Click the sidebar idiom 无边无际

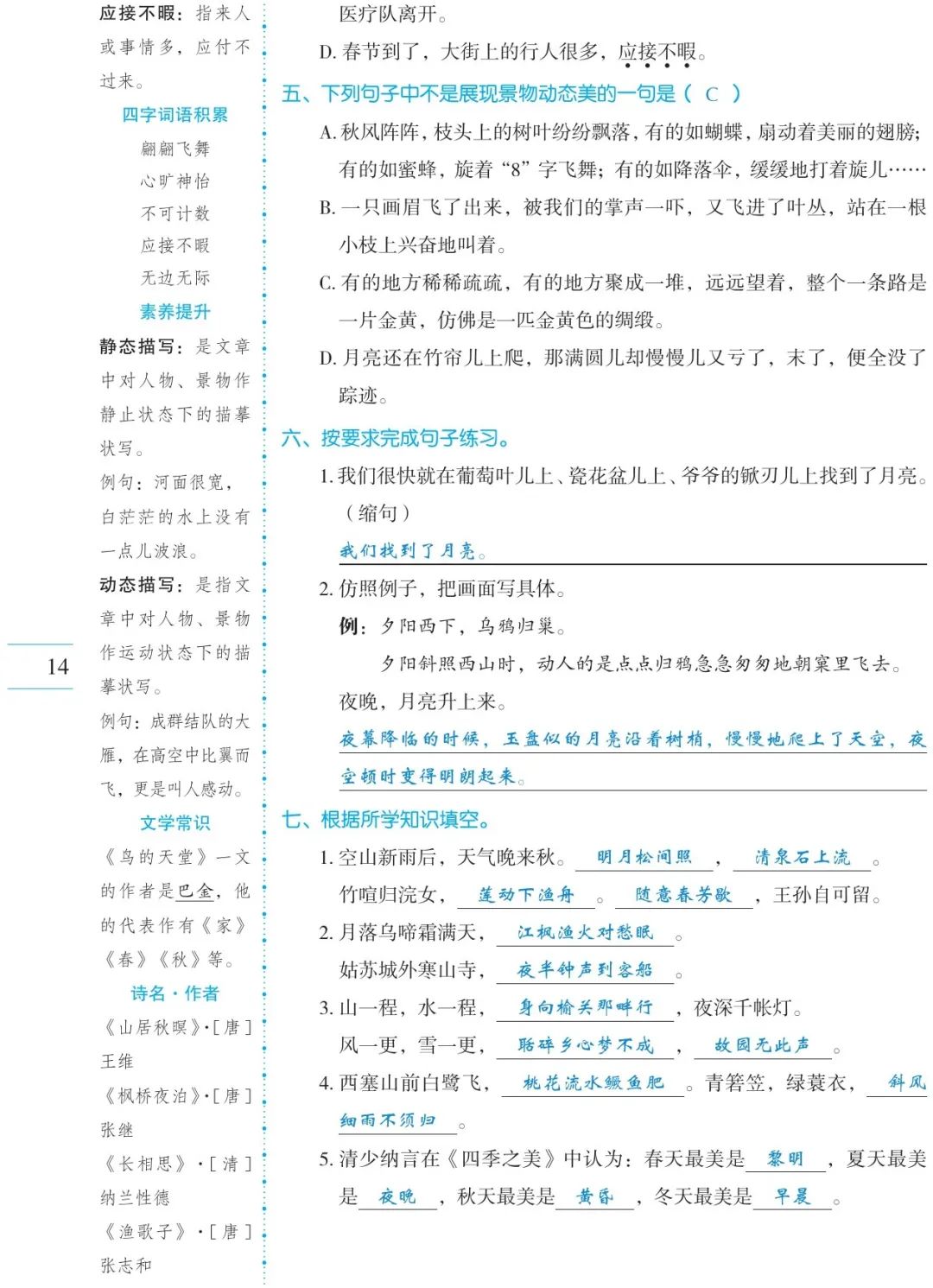[175, 277]
